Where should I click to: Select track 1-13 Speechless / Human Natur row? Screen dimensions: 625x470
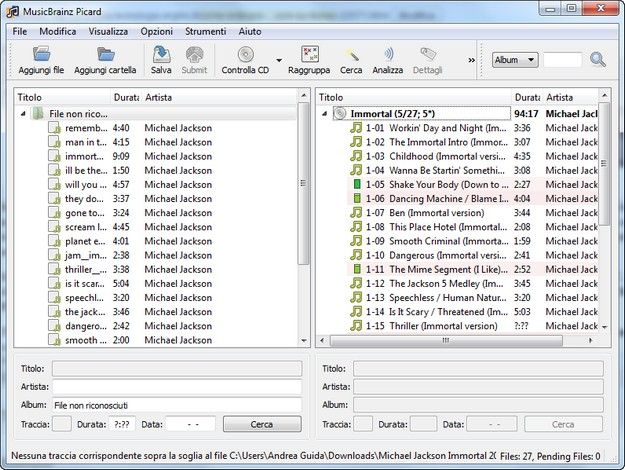point(474,298)
